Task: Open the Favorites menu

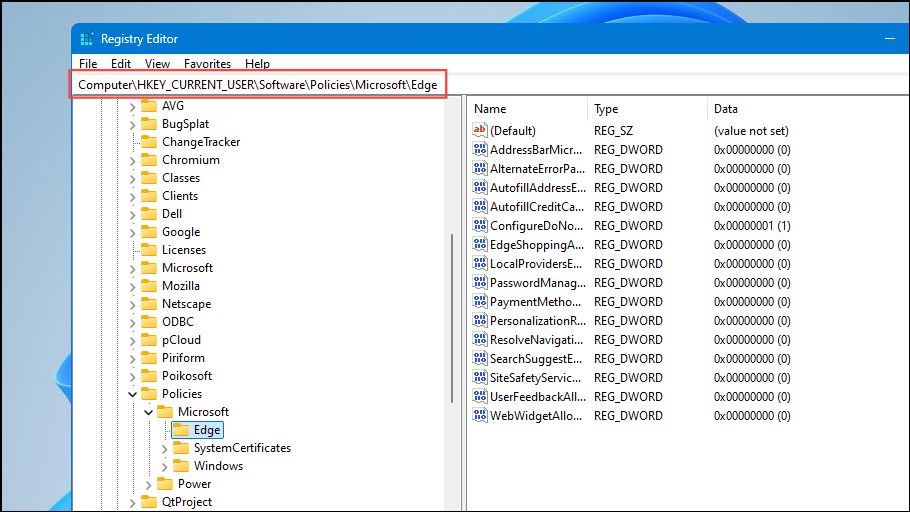Action: tap(207, 63)
